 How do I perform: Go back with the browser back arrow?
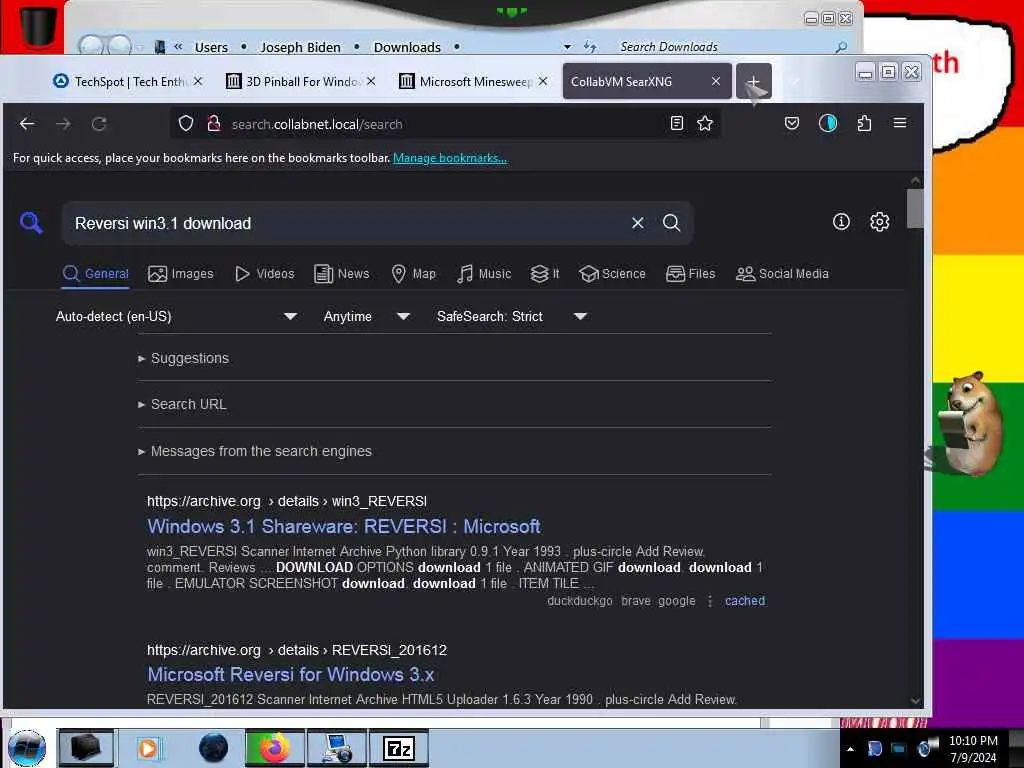coord(27,123)
